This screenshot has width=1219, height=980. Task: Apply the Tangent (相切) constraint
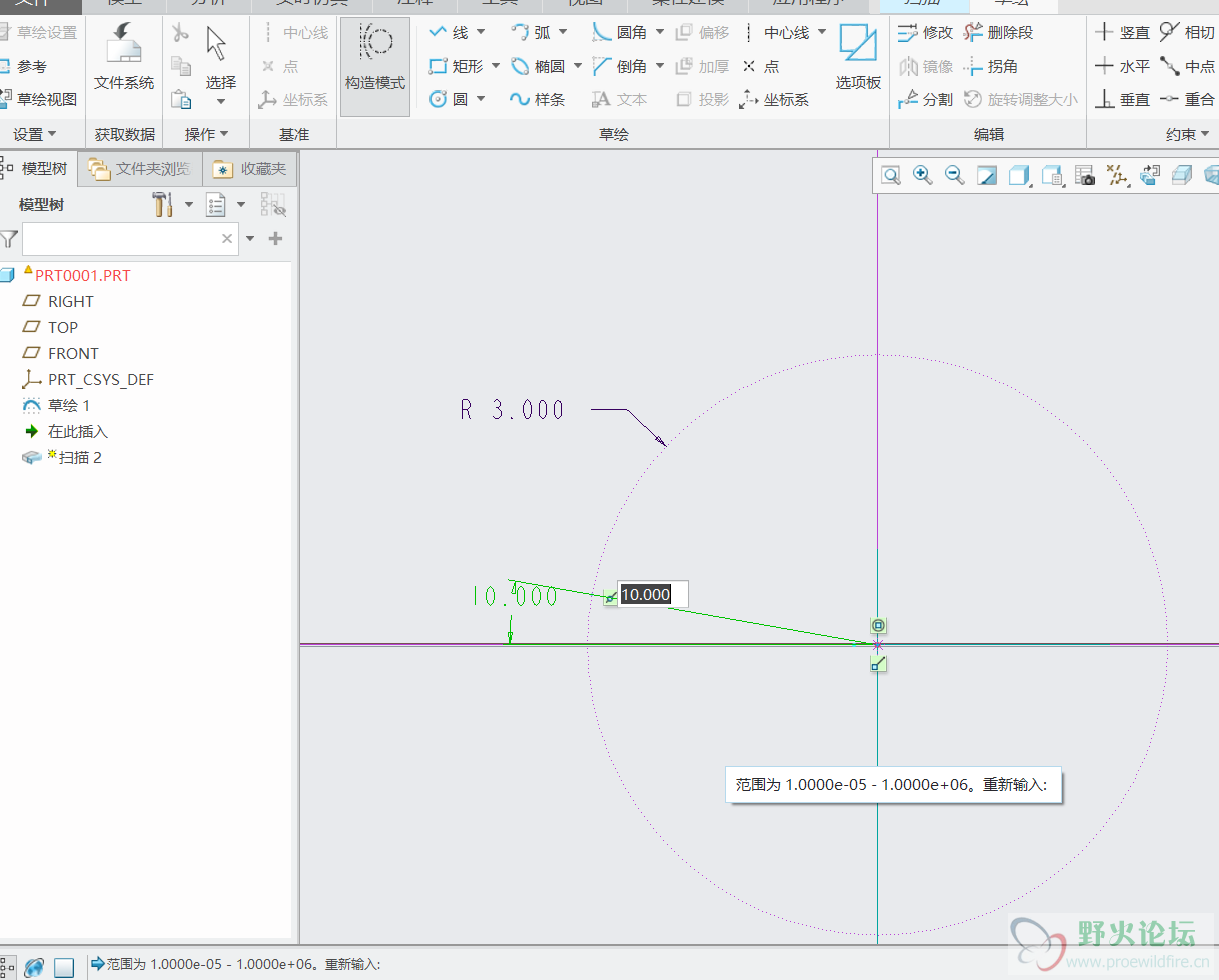[x=1187, y=33]
